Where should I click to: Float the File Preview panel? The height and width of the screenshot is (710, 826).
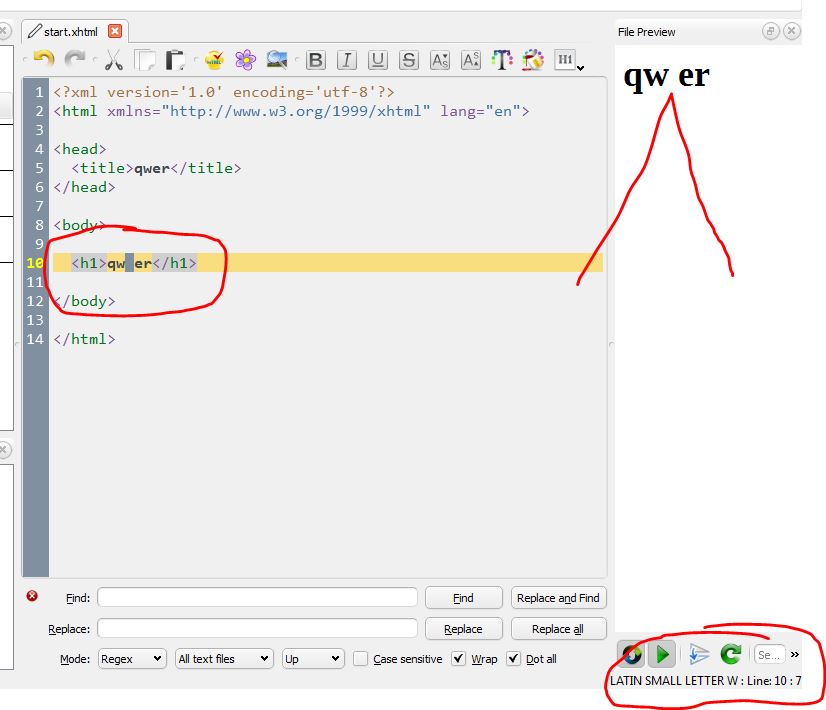click(x=770, y=31)
